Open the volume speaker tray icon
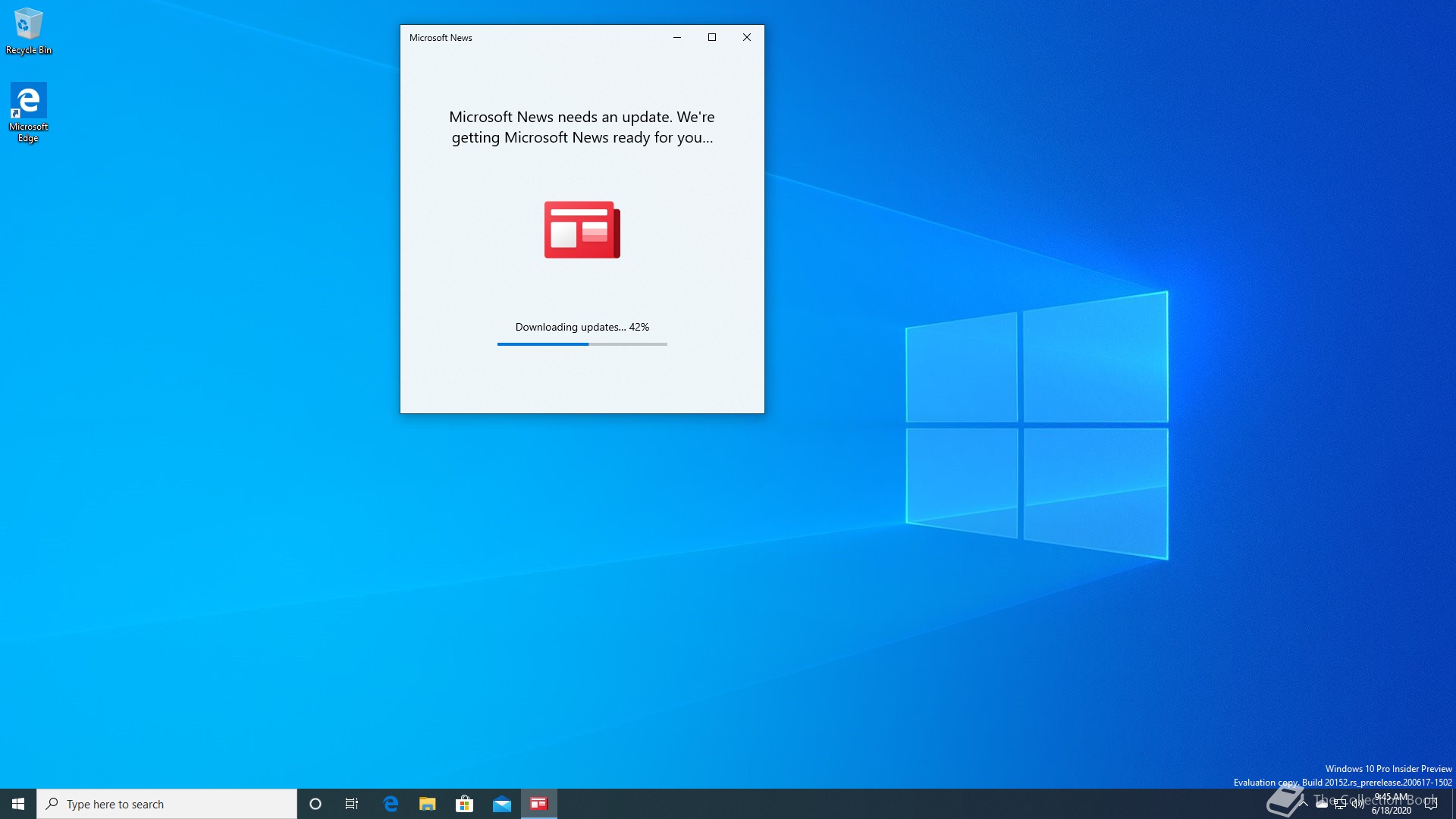 coord(1358,804)
